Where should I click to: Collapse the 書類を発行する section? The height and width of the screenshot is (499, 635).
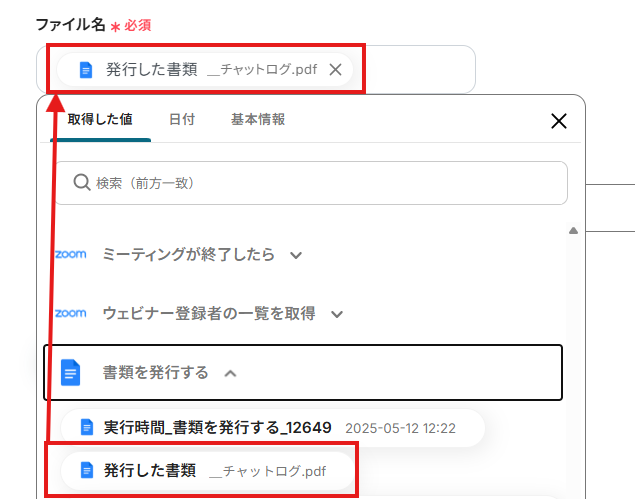[231, 373]
